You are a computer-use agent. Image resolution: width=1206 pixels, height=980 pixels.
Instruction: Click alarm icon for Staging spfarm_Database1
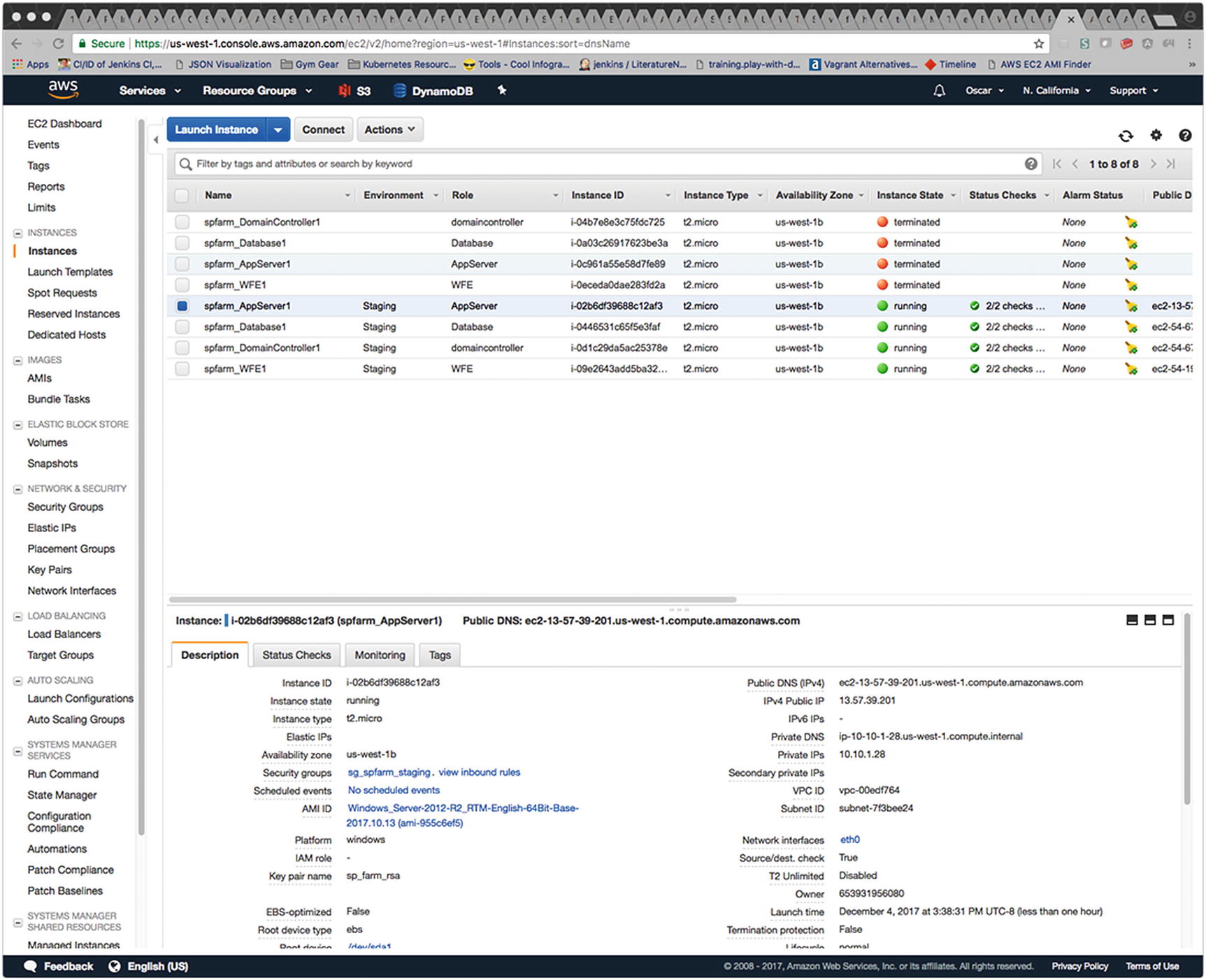(1131, 327)
